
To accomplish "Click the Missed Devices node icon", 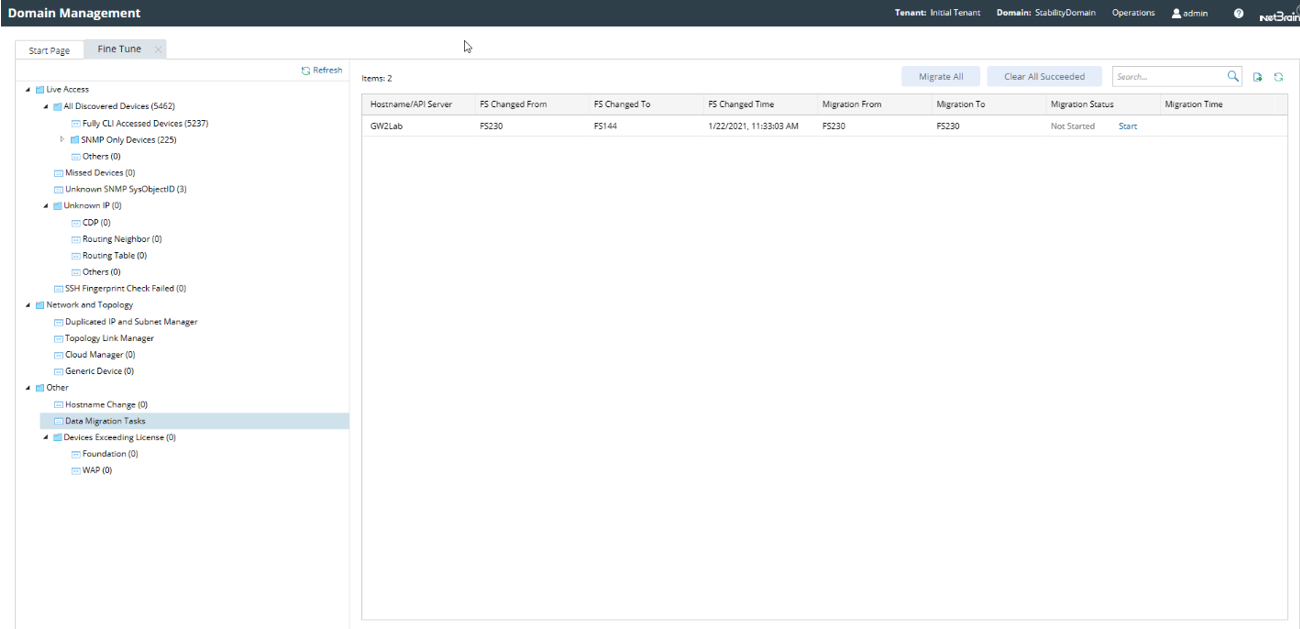I will click(58, 173).
